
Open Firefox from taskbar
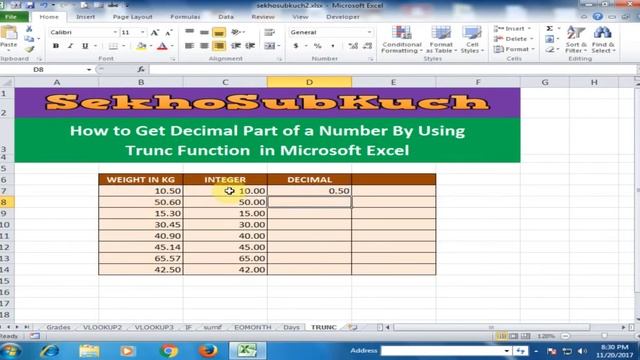click(208, 351)
